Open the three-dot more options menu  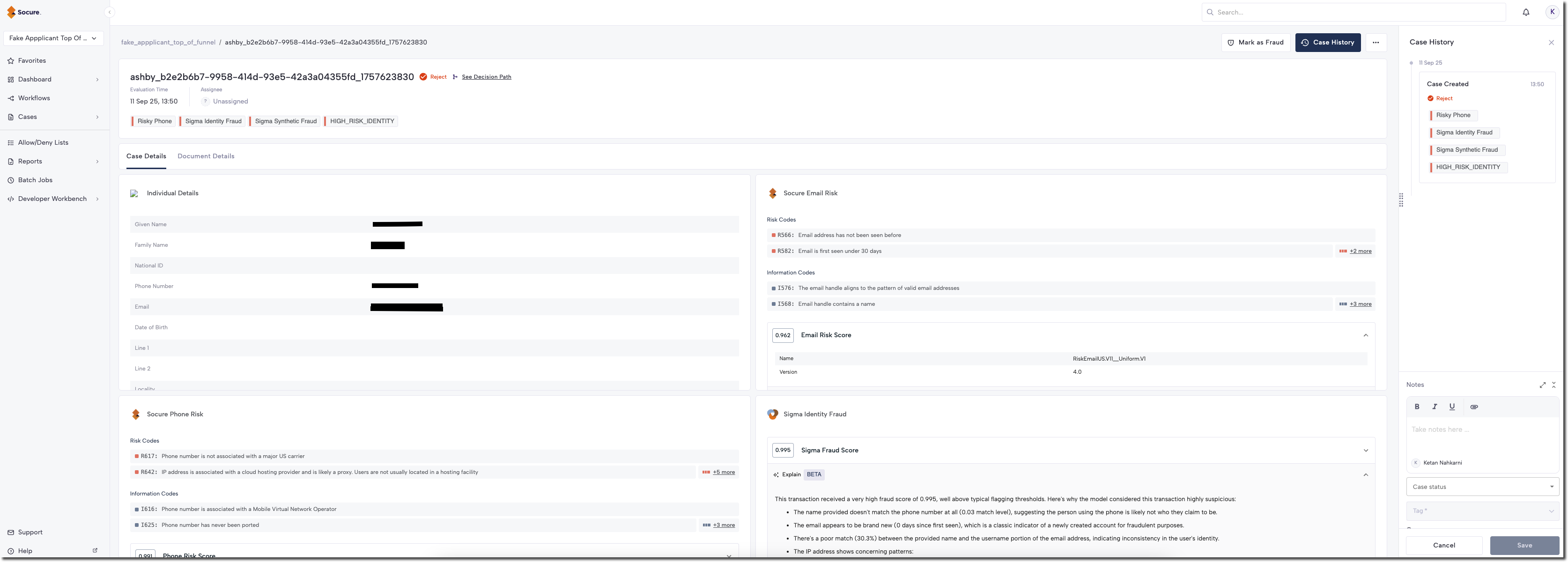pyautogui.click(x=1376, y=43)
